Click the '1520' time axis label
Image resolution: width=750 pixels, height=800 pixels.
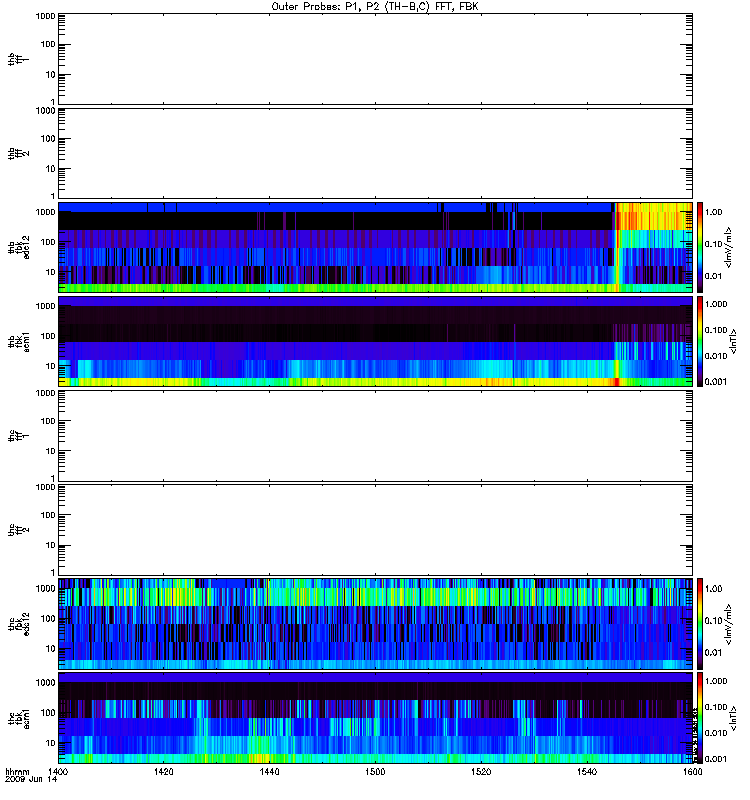pyautogui.click(x=481, y=771)
